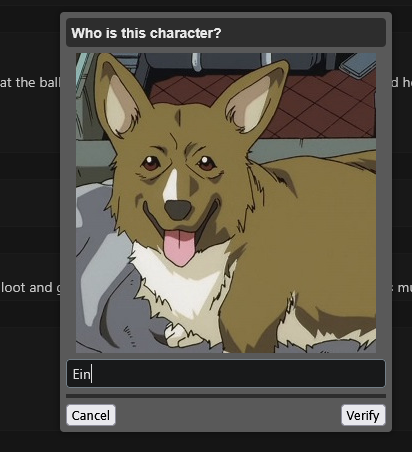Click the thin progress bar above the buttons

(226, 396)
